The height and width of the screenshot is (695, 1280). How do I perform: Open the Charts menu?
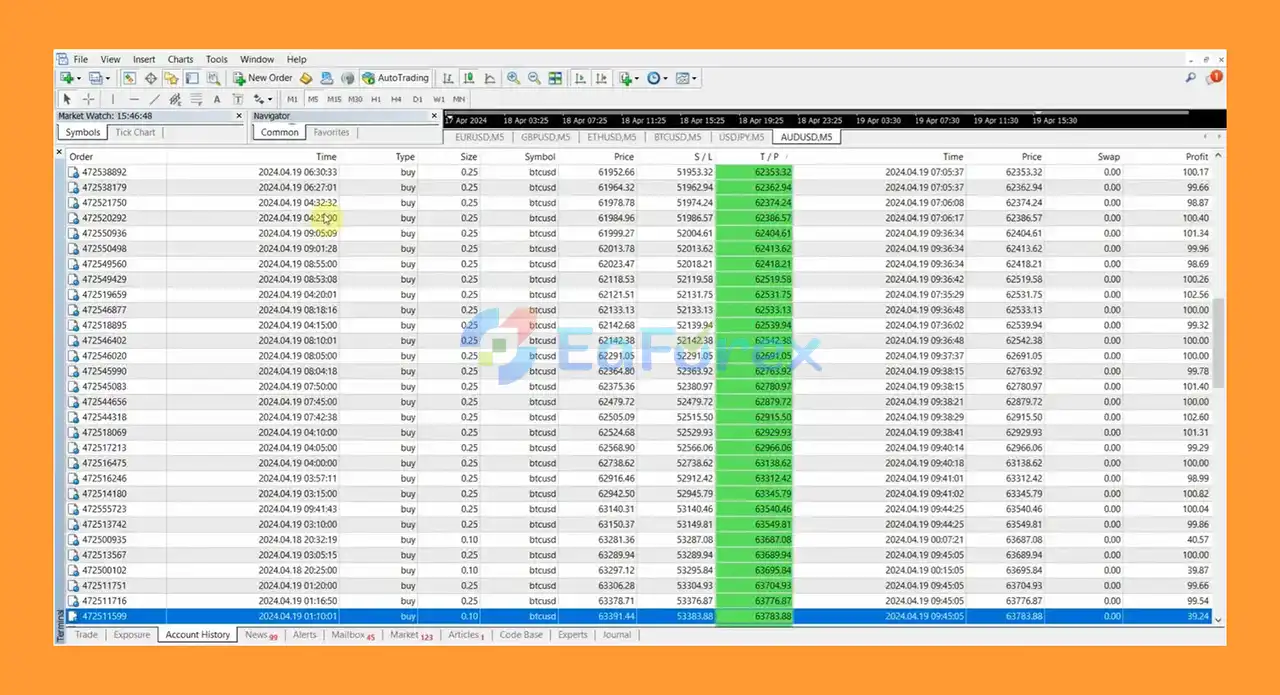click(x=180, y=59)
